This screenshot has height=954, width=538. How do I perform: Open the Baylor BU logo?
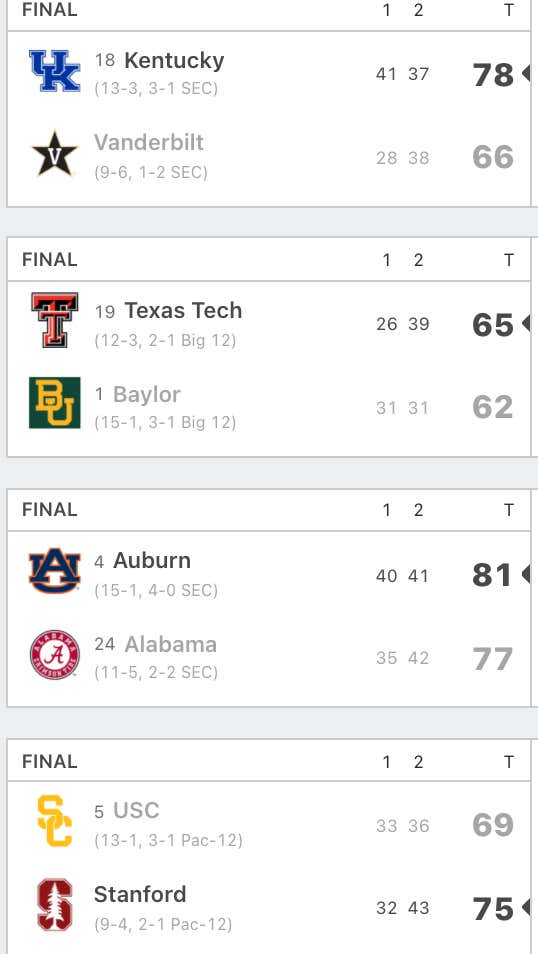55,403
